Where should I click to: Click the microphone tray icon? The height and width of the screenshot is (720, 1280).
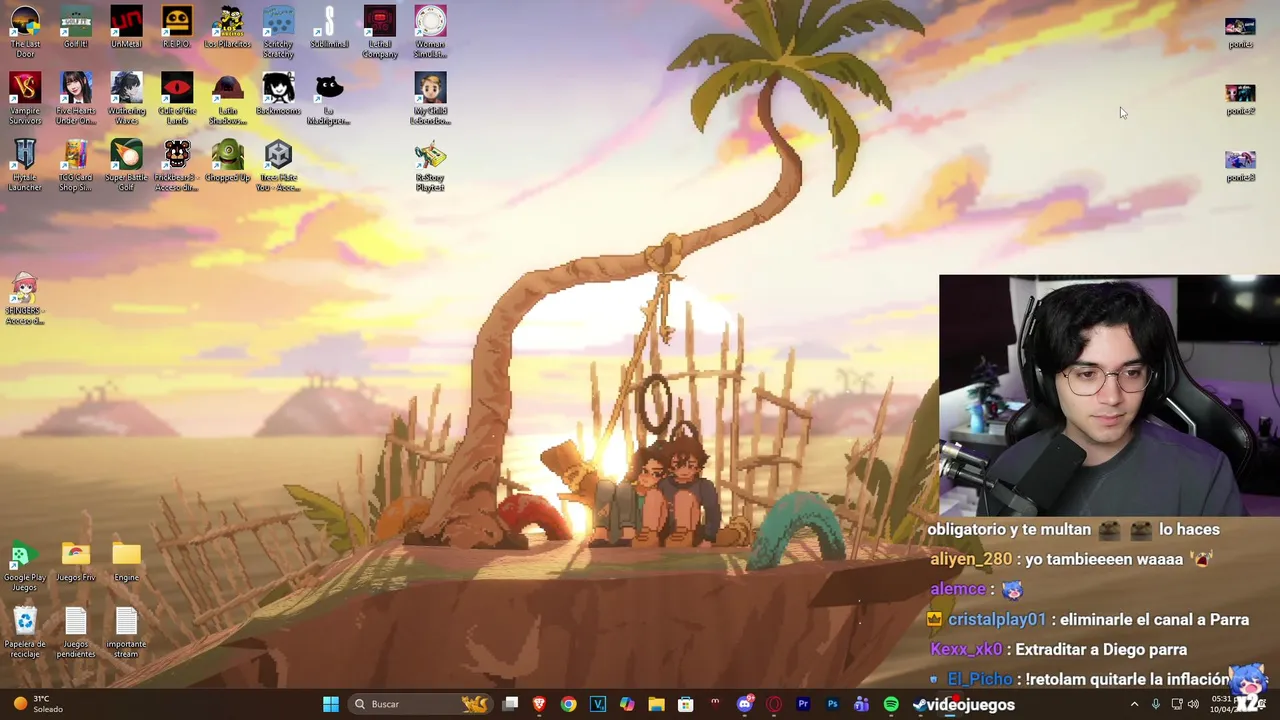(1156, 704)
